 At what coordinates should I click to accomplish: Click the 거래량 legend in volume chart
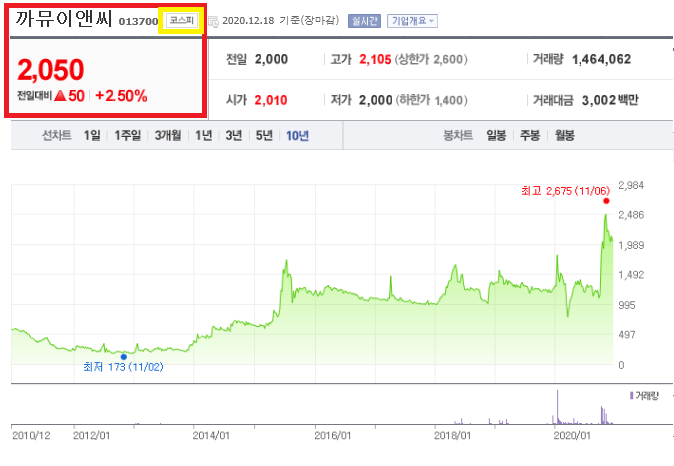coord(644,395)
